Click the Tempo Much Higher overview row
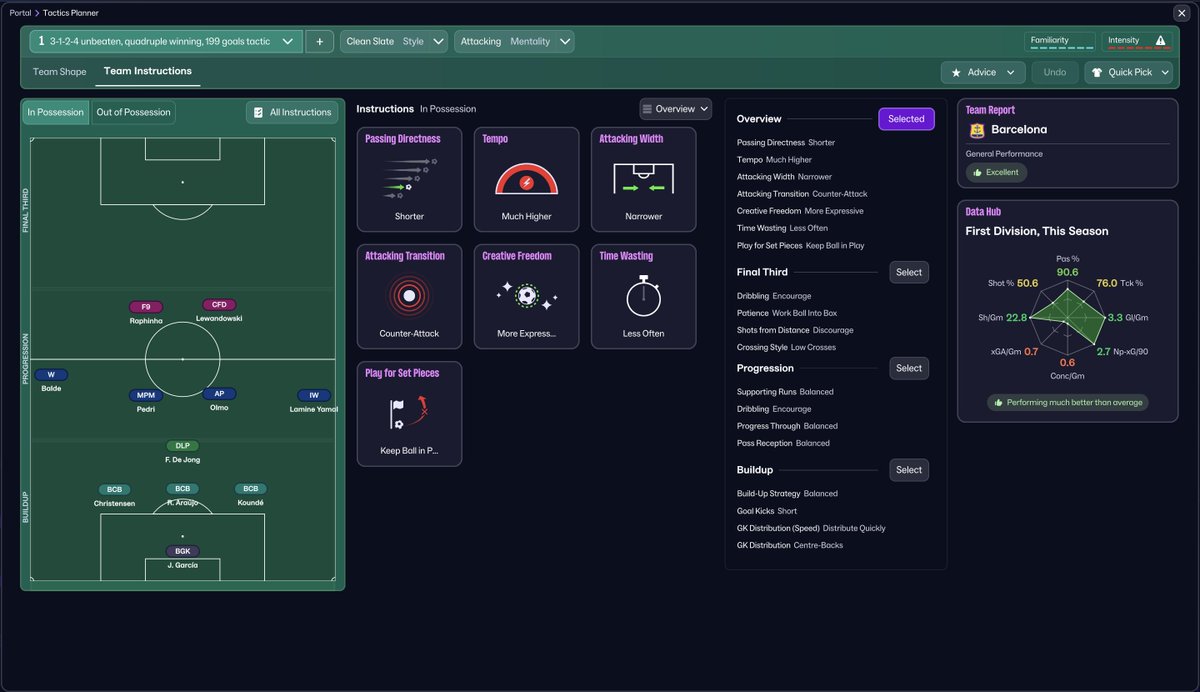This screenshot has height=692, width=1200. point(774,160)
